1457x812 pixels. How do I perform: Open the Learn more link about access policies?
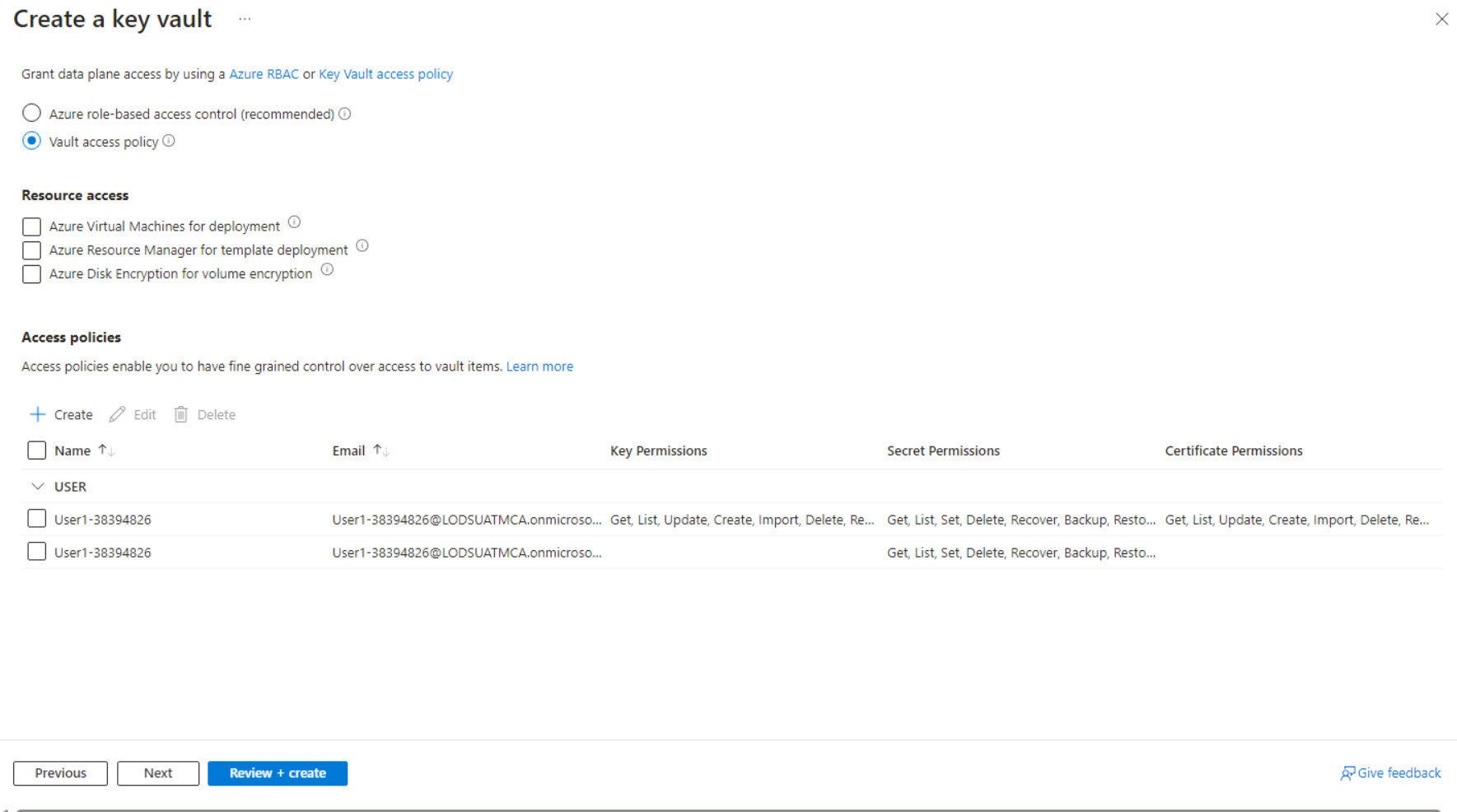(539, 366)
